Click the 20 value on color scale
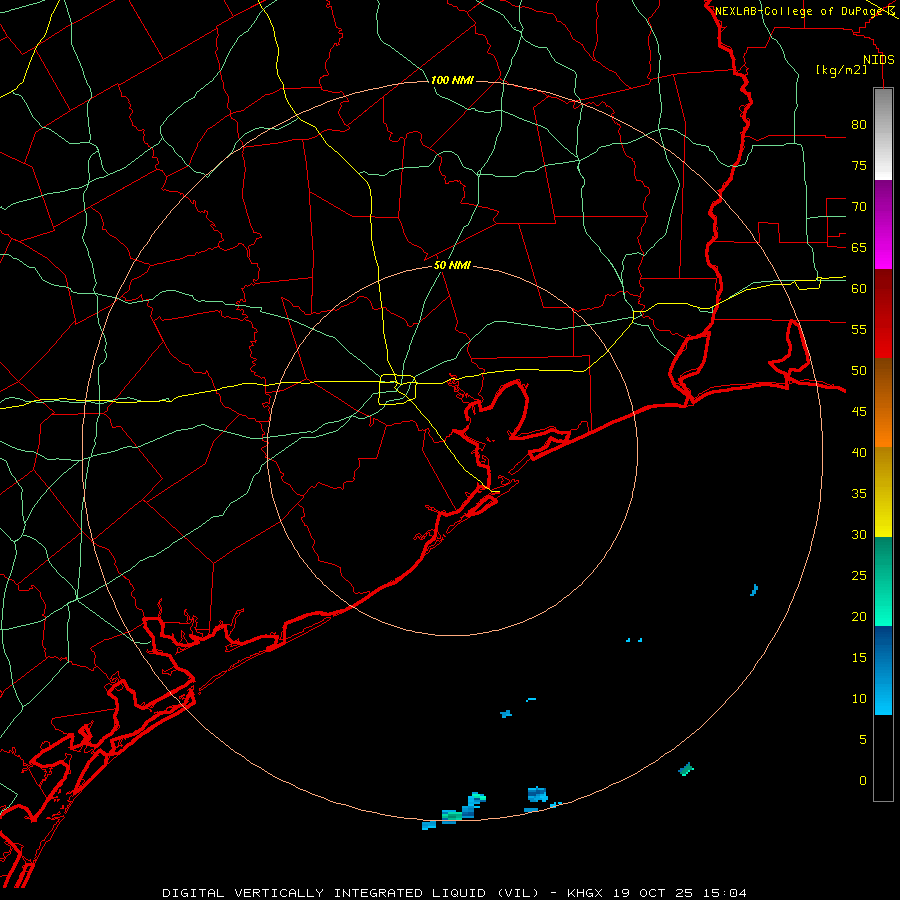This screenshot has height=900, width=900. click(859, 616)
